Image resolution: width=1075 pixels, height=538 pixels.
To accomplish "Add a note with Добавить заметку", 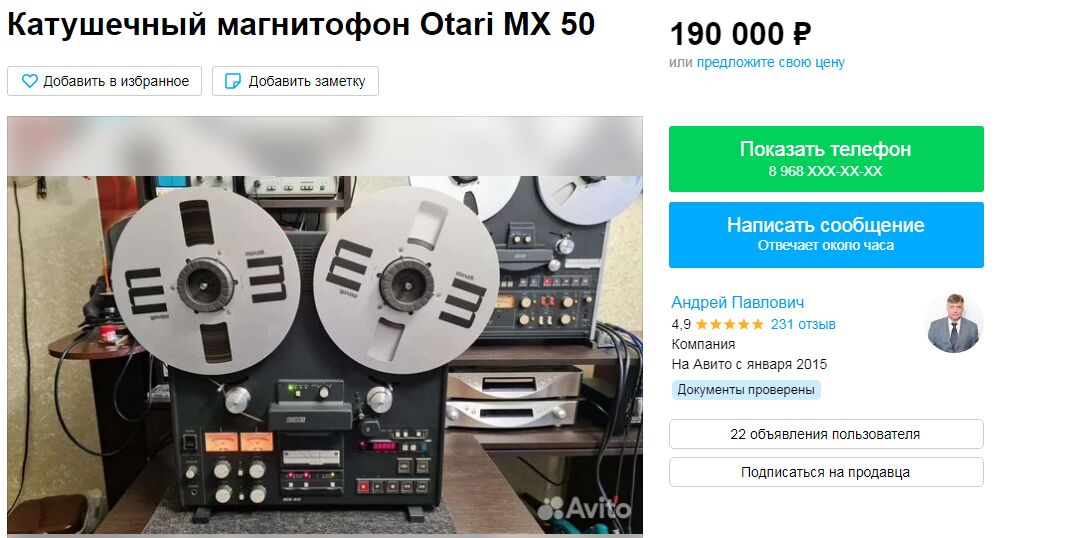I will pyautogui.click(x=295, y=81).
